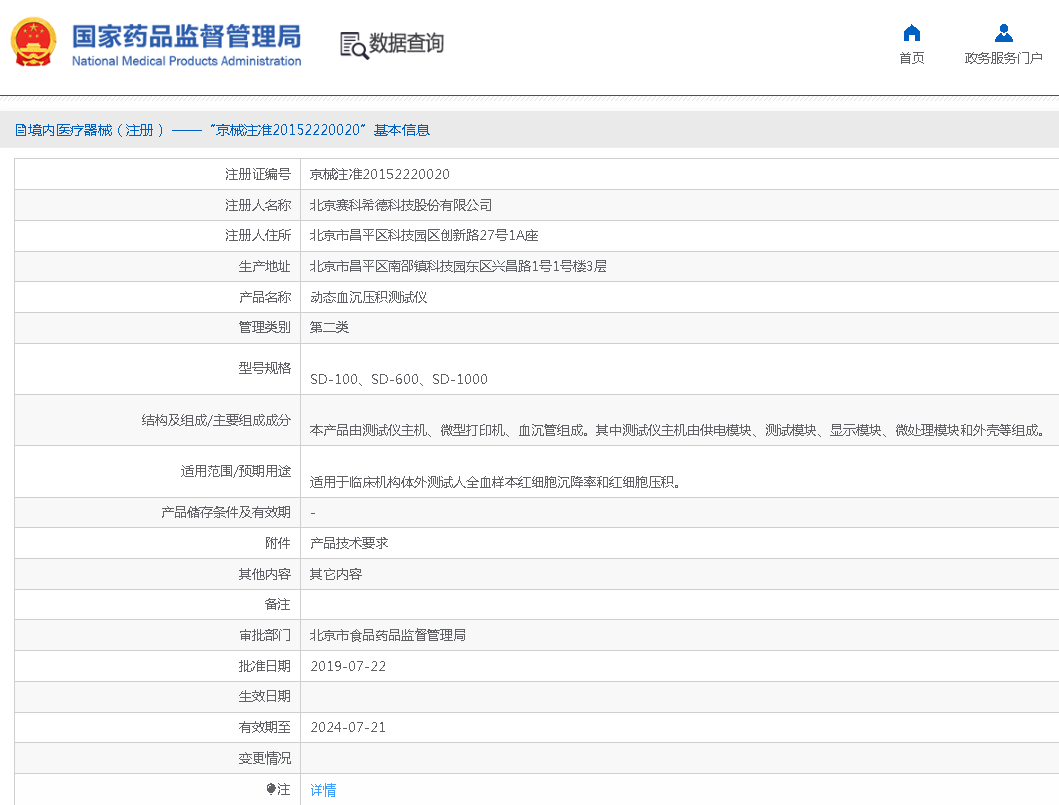The width and height of the screenshot is (1059, 805).
Task: Open 其它内容 entry in 其他内容 row
Action: (336, 574)
